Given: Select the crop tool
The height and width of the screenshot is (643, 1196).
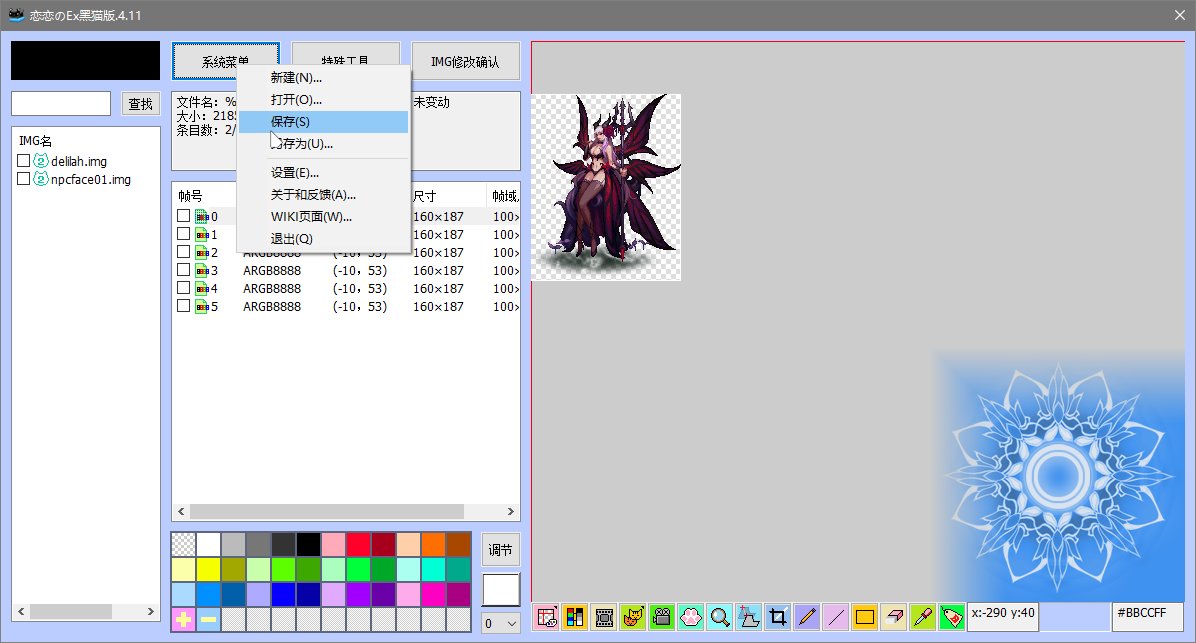Looking at the screenshot, I should (x=778, y=617).
